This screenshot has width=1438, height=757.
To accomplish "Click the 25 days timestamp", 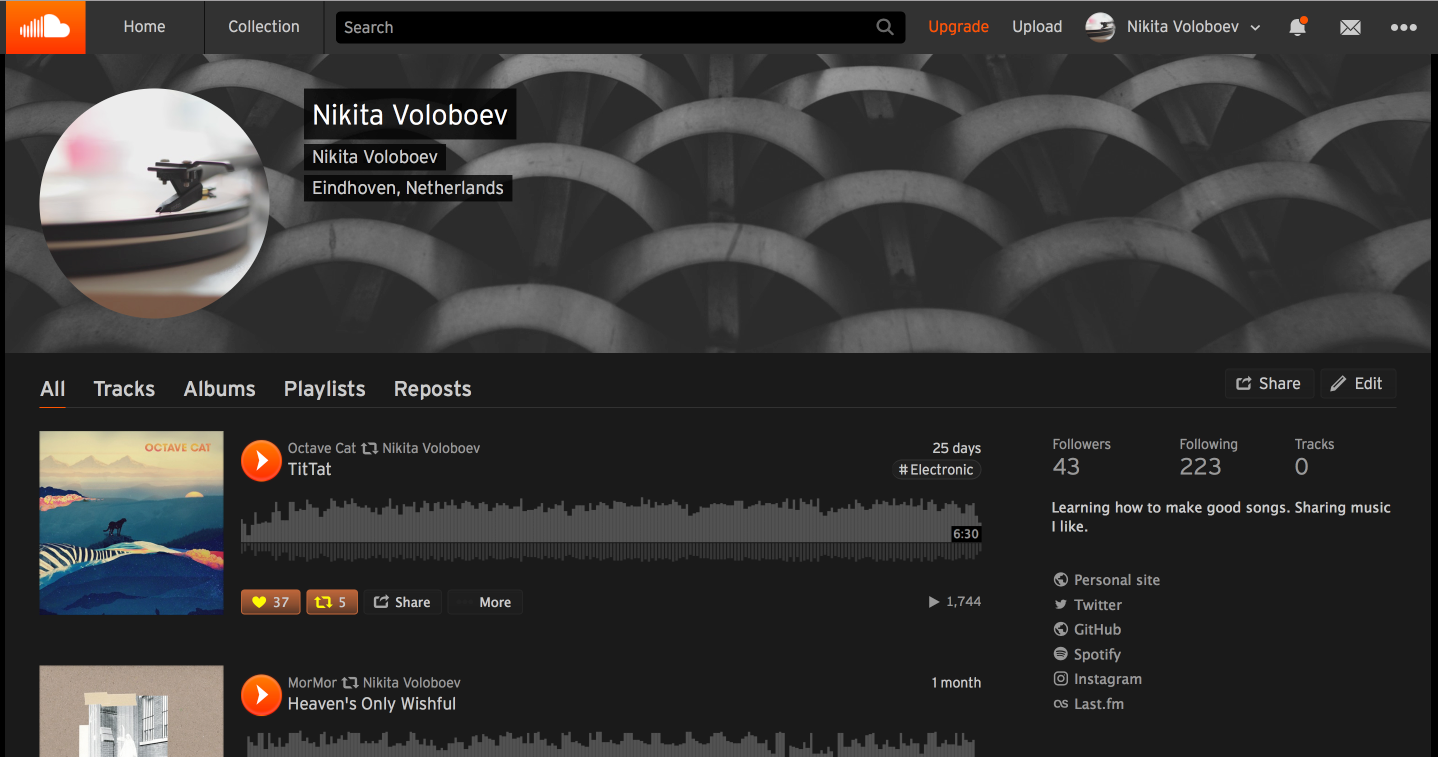I will (957, 448).
